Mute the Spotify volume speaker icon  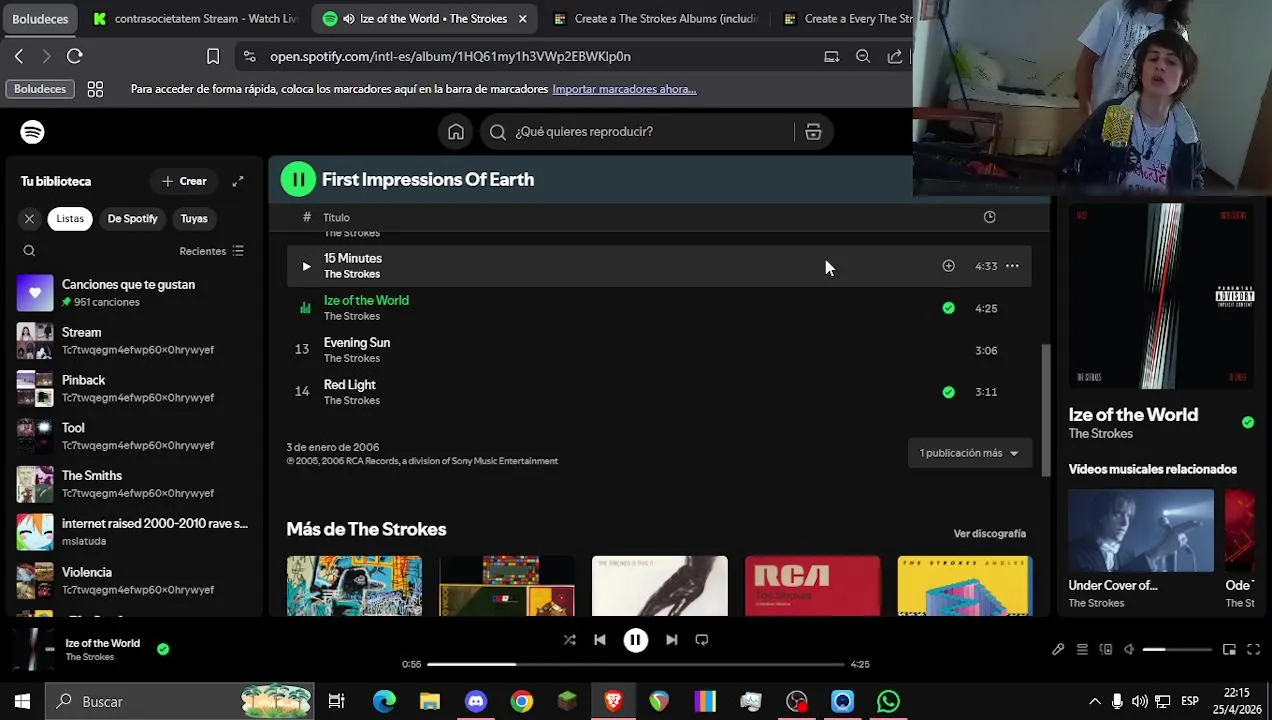[x=1129, y=650]
